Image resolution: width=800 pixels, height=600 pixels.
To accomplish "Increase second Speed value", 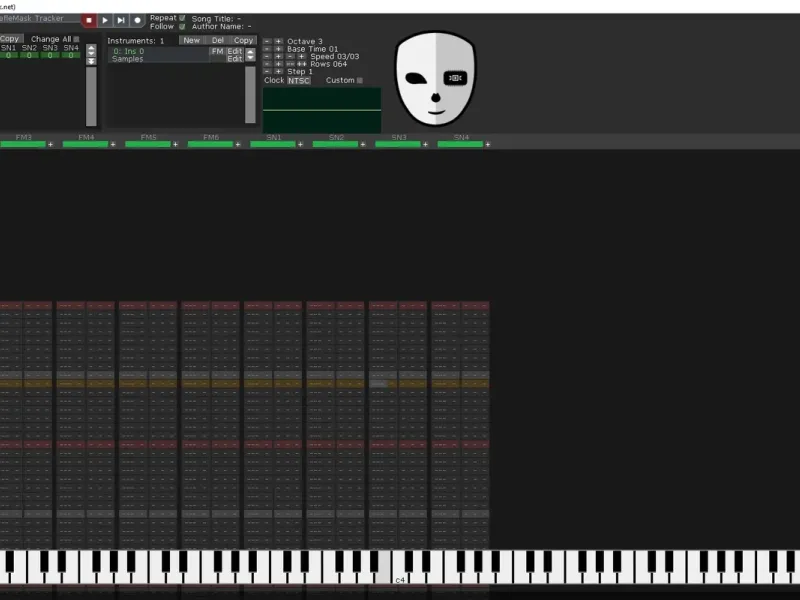I will click(302, 57).
